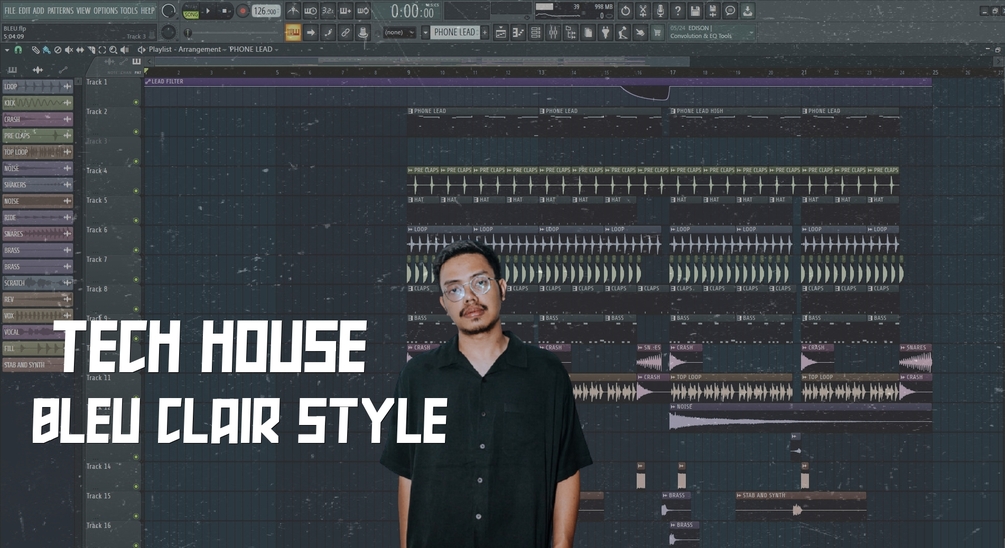The height and width of the screenshot is (548, 1005).
Task: Open the Channel rack via toolbar icon
Action: [536, 32]
